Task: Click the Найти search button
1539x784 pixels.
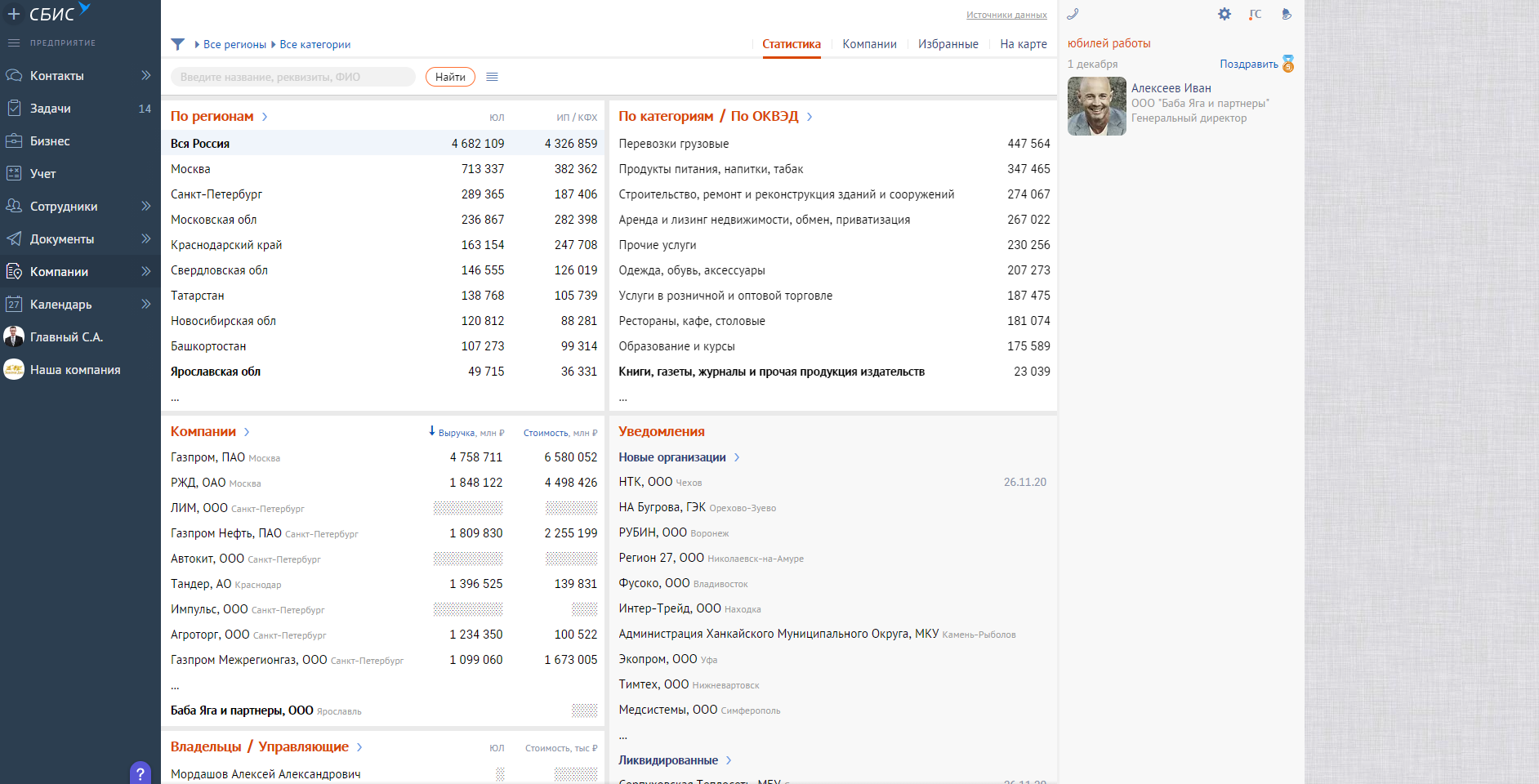Action: (450, 77)
